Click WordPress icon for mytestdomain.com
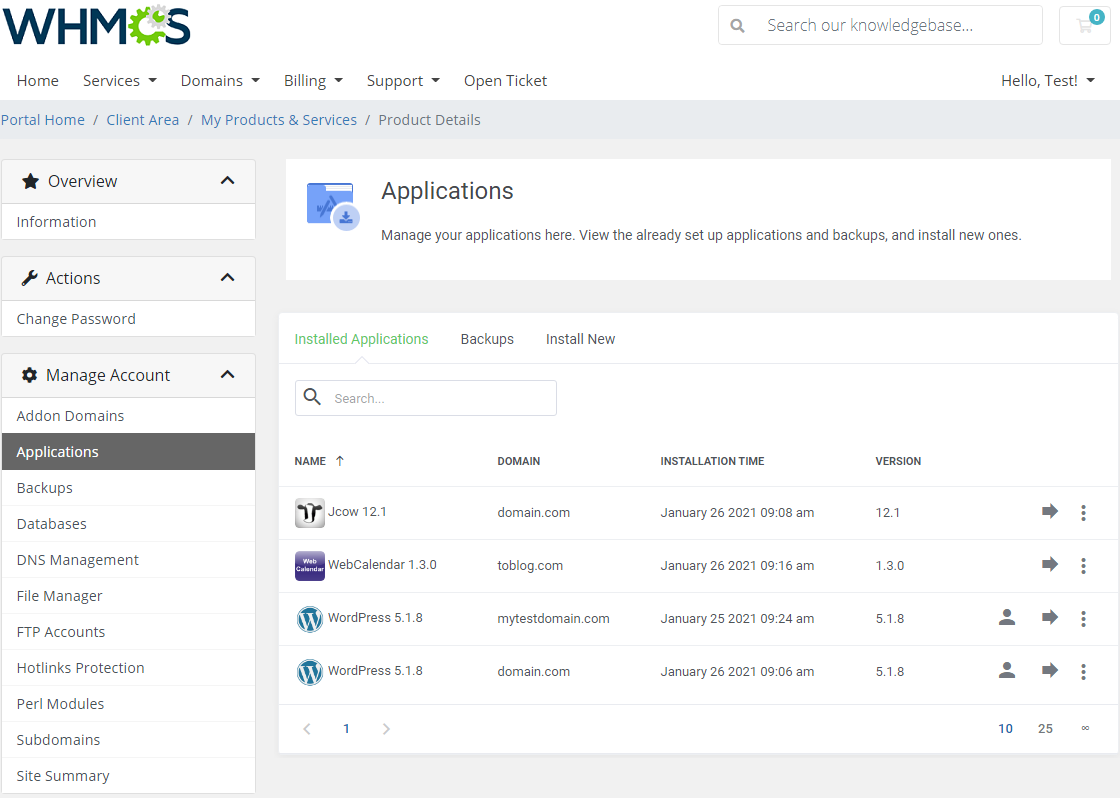The width and height of the screenshot is (1120, 798). coord(309,619)
